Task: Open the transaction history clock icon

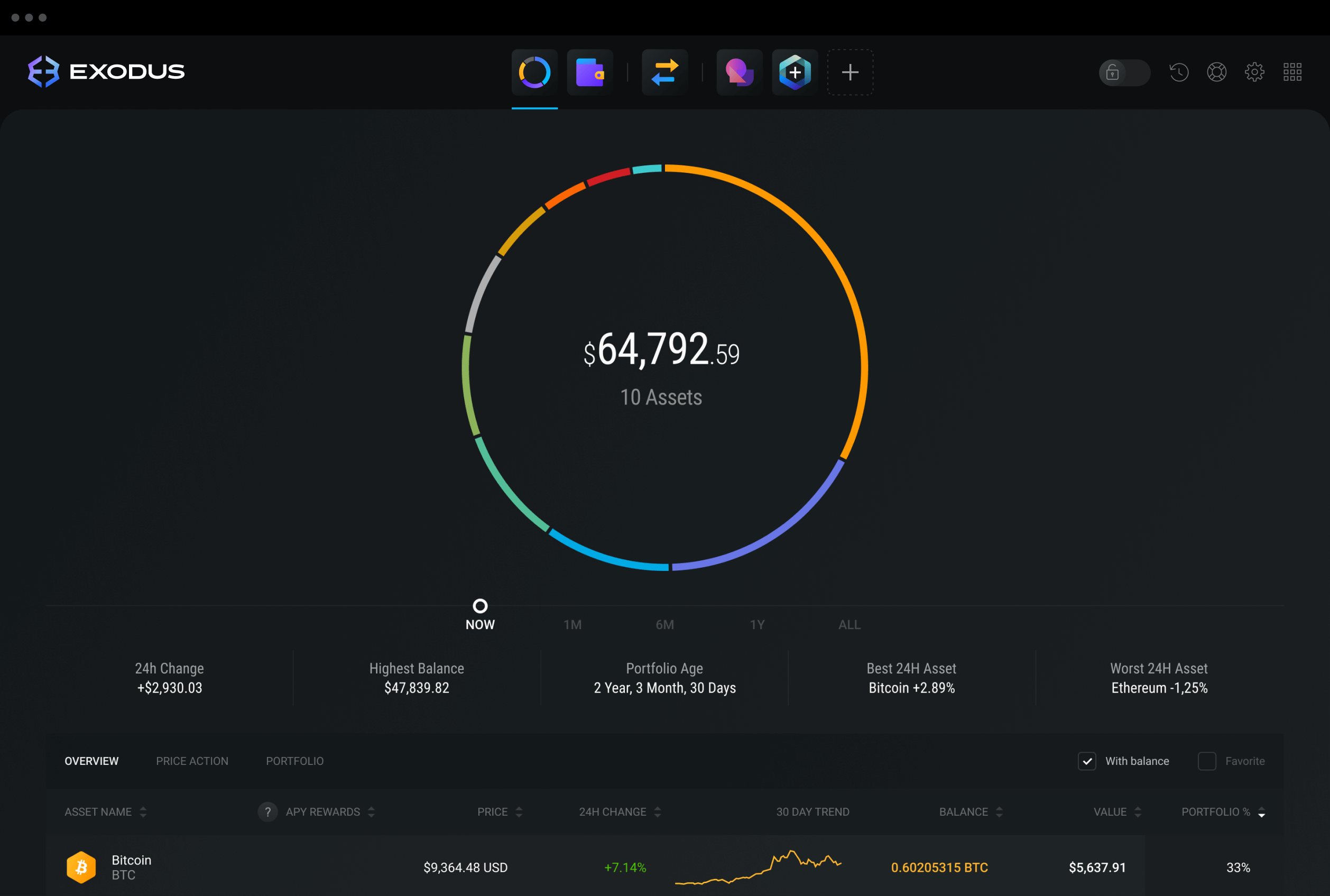Action: 1179,70
